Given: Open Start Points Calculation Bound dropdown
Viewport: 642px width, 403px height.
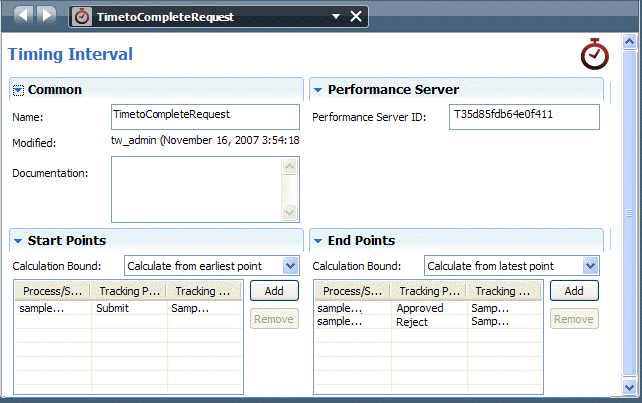Looking at the screenshot, I should click(290, 266).
